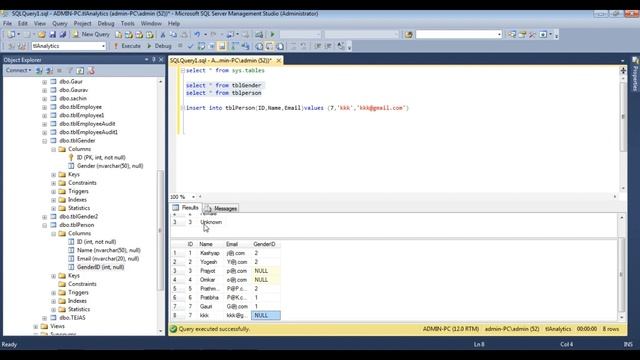Switch to the Messages tab
This screenshot has width=640, height=360.
click(221, 209)
